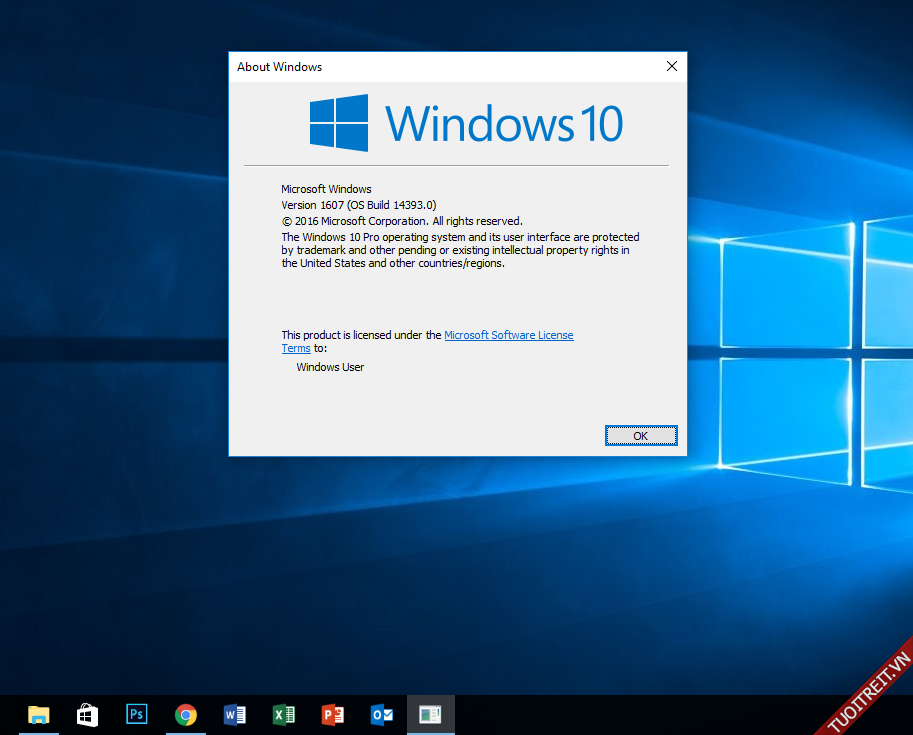
Task: Open the Microsoft Software License link
Action: (x=508, y=336)
